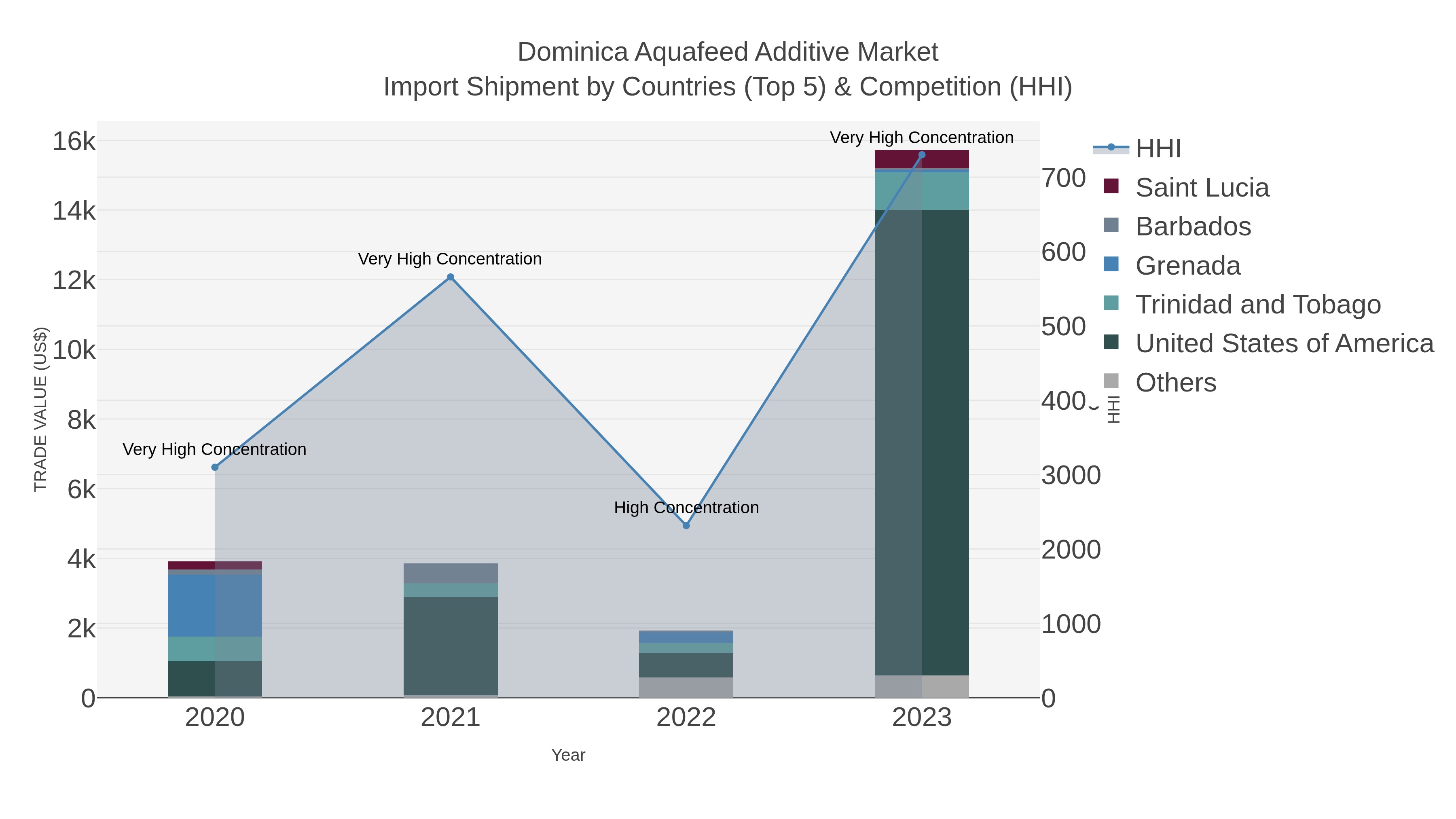Click the 2021 x-axis year label
The height and width of the screenshot is (819, 1456).
[x=451, y=718]
